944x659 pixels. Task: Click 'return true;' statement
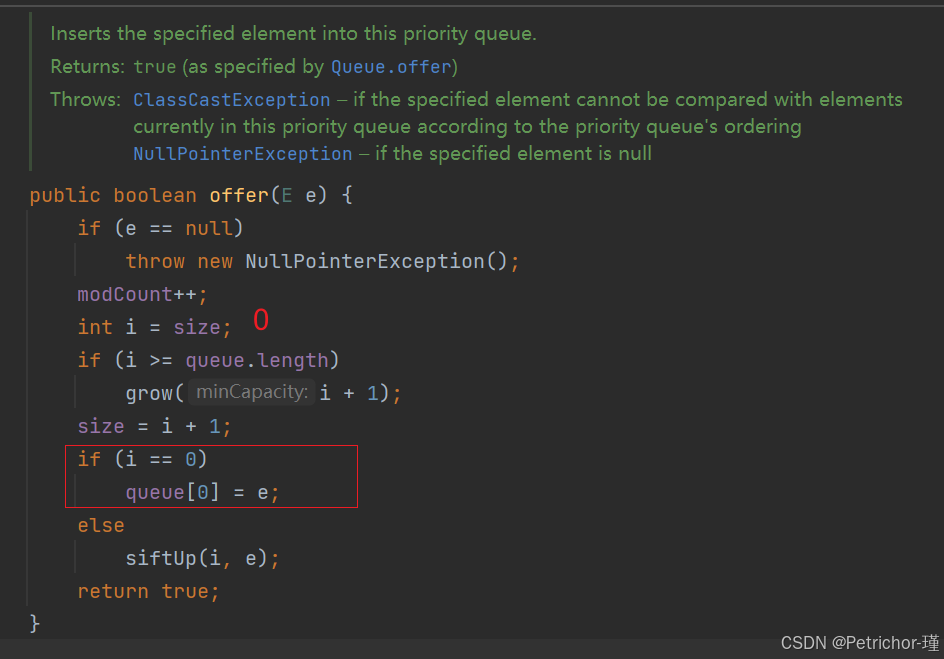[x=148, y=592]
